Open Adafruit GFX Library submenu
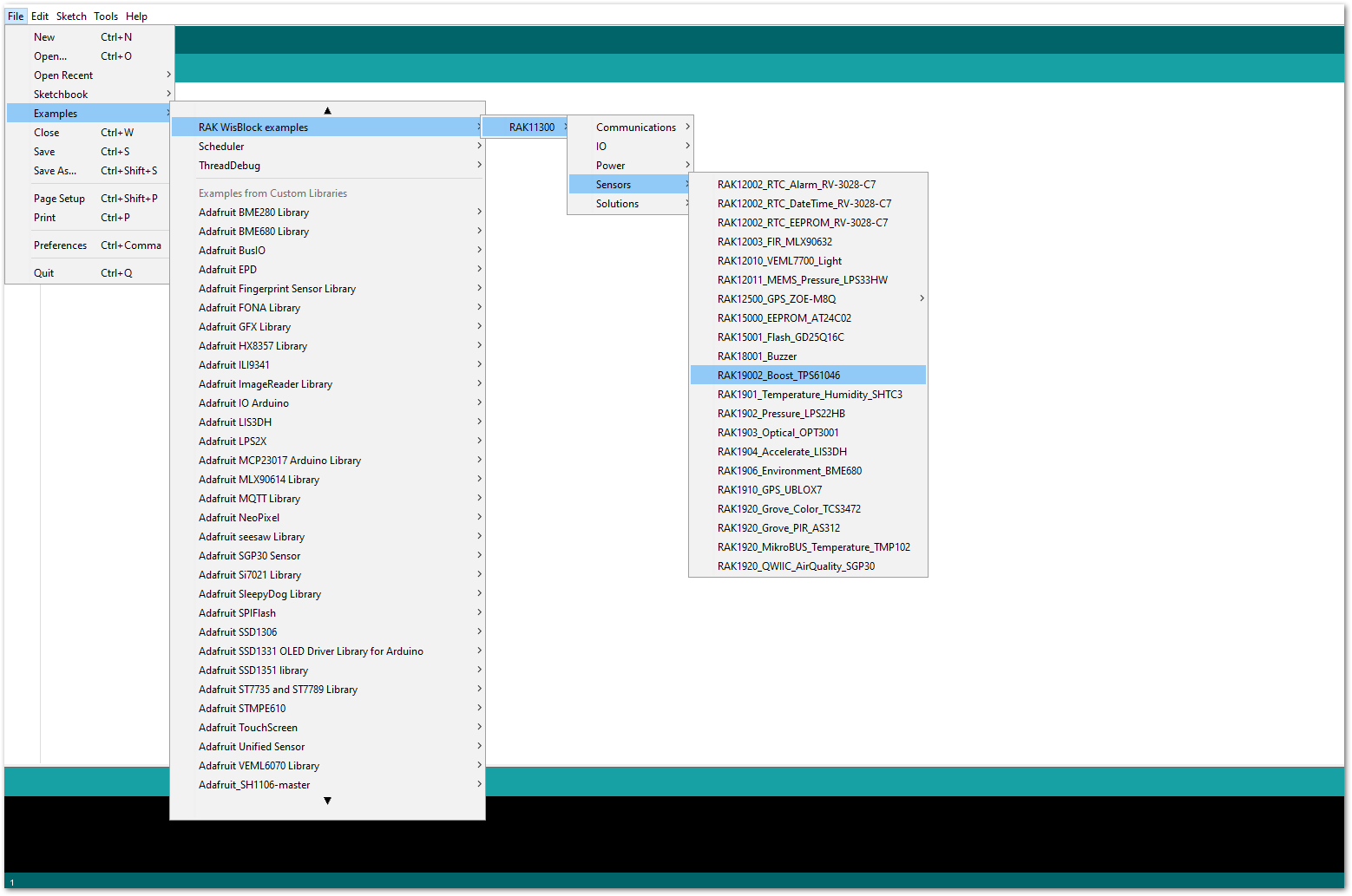Screen dimensions: 1352x896 pyautogui.click(x=327, y=327)
